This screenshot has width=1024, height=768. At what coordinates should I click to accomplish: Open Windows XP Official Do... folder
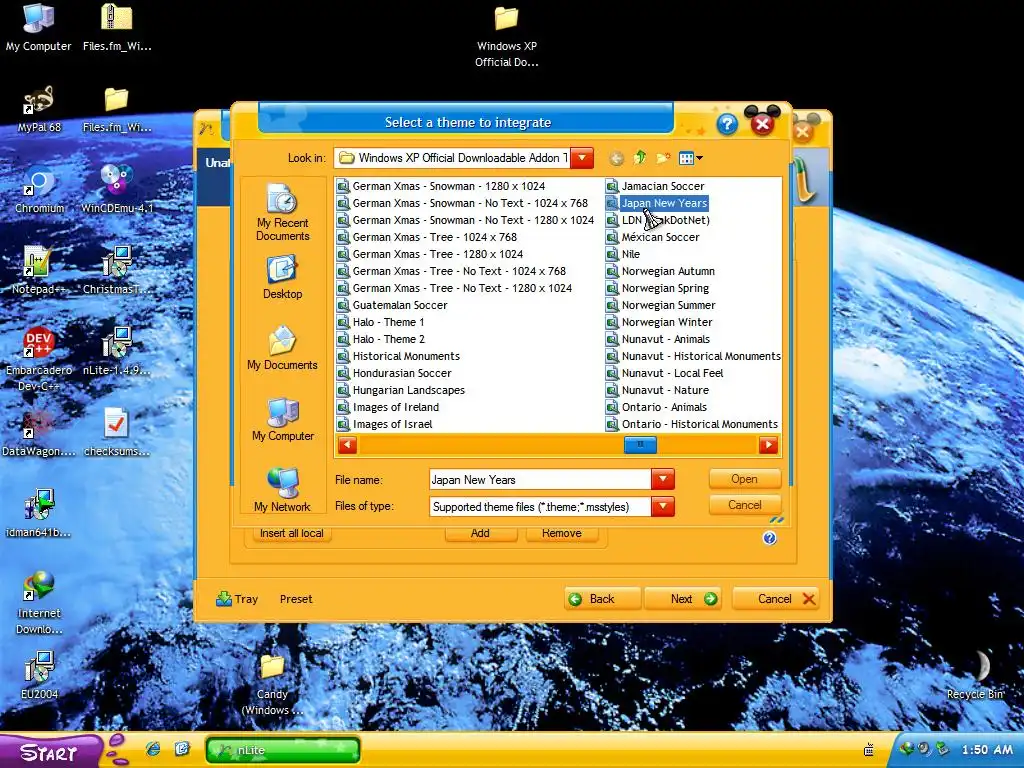(x=507, y=37)
